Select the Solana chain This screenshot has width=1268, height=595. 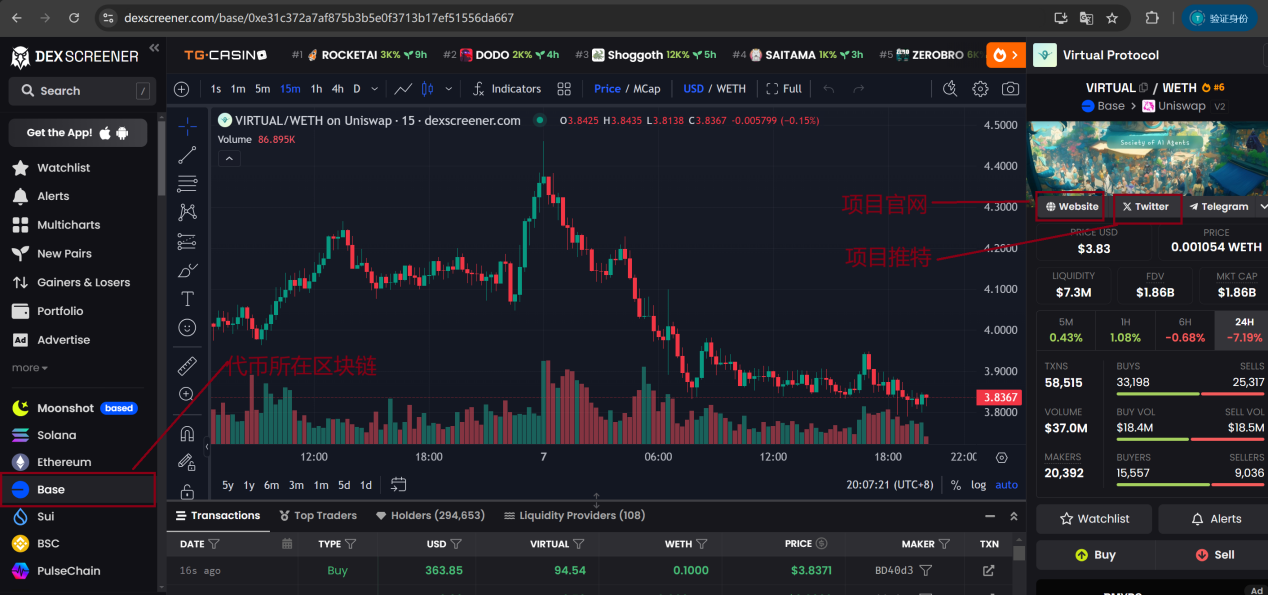(56, 435)
